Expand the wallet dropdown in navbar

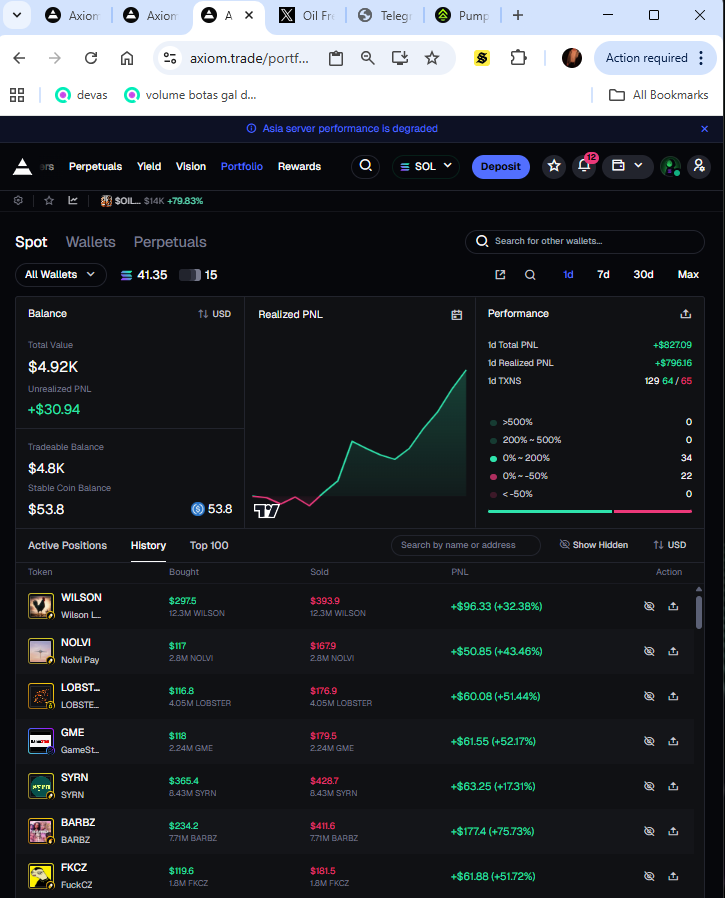click(628, 167)
